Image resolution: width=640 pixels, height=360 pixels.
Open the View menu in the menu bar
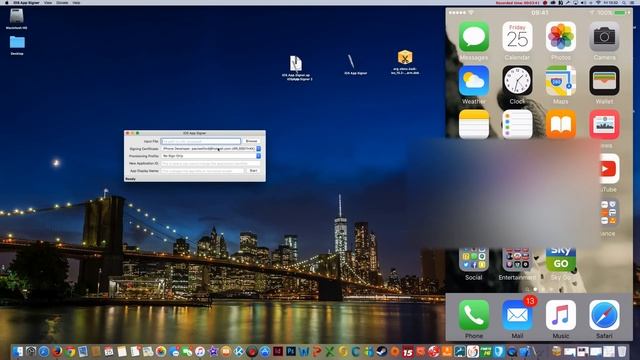coord(48,2)
